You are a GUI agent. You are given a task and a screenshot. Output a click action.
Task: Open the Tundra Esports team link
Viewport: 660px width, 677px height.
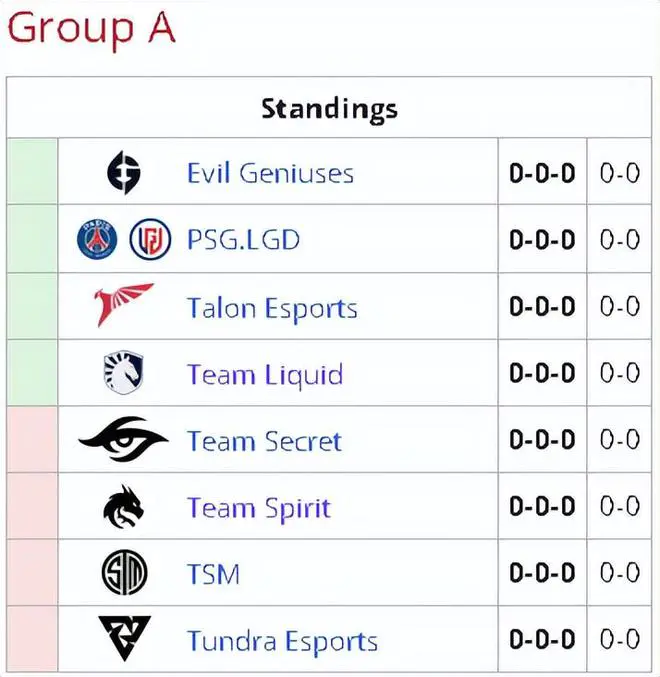point(282,641)
